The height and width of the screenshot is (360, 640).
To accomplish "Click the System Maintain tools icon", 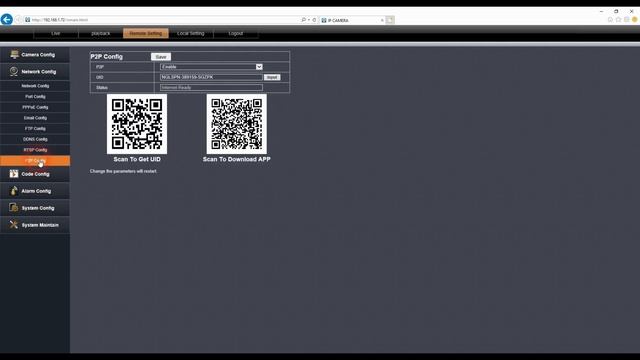I will click(x=14, y=224).
